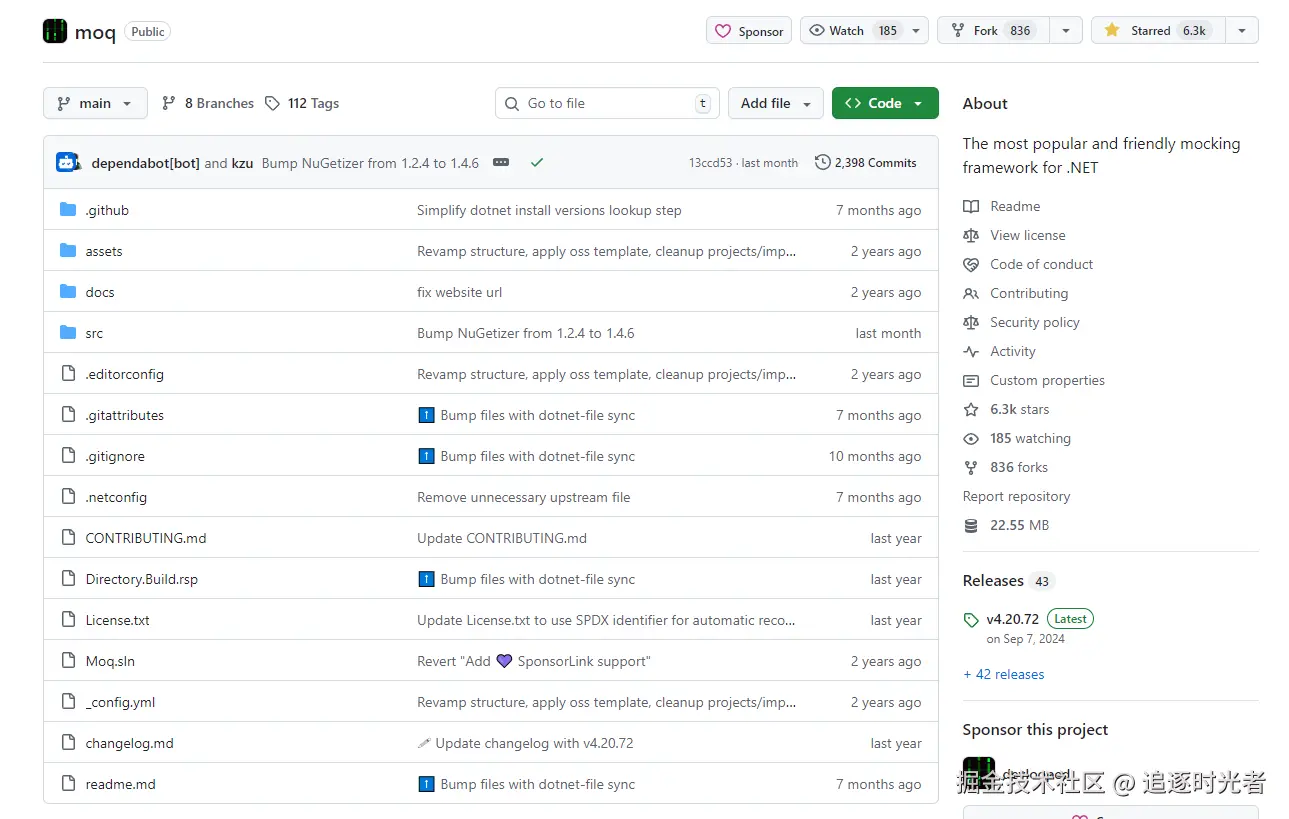Click the eye icon beside 185 watching

(971, 438)
